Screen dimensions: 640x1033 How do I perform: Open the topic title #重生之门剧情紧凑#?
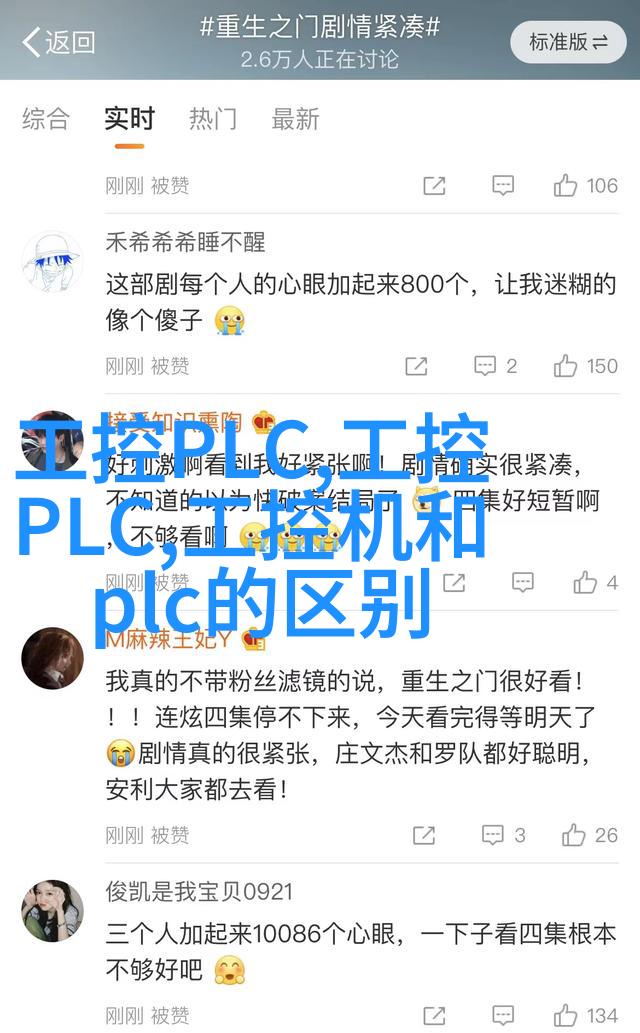(x=320, y=28)
